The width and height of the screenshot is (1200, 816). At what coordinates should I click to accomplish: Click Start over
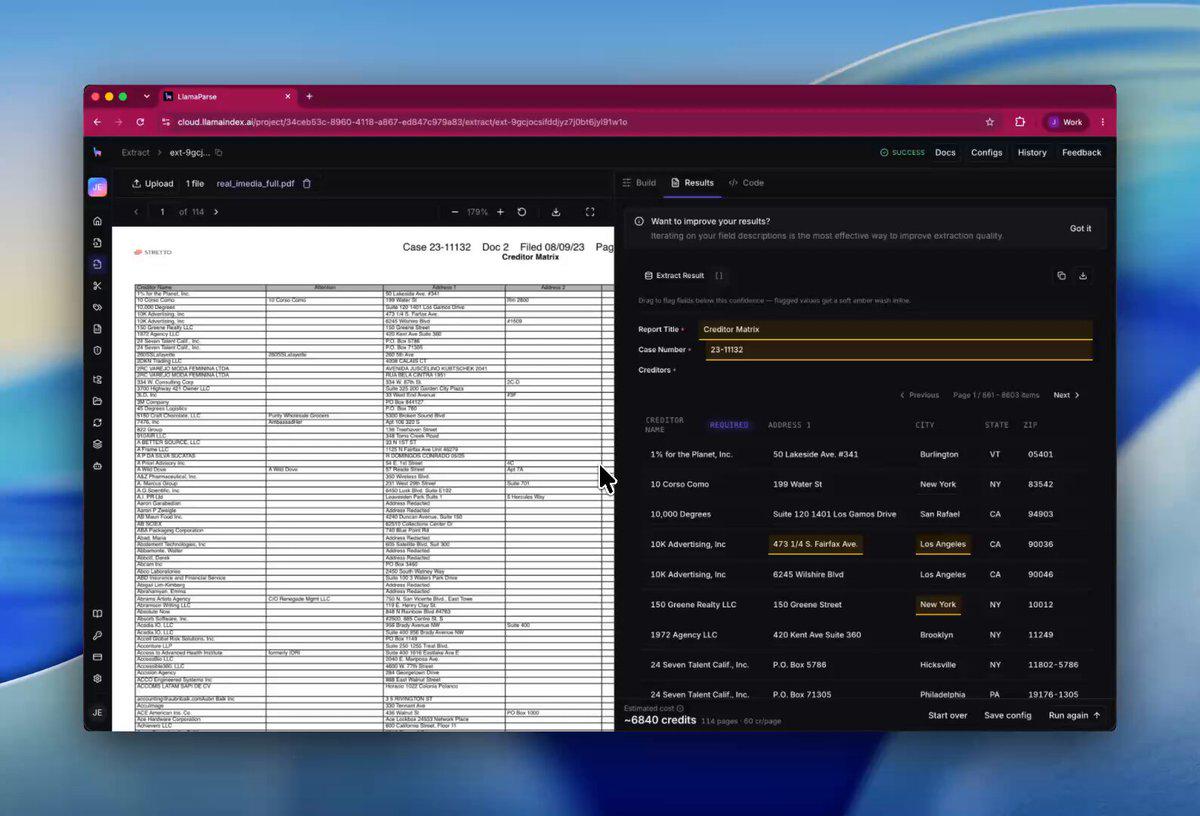947,716
